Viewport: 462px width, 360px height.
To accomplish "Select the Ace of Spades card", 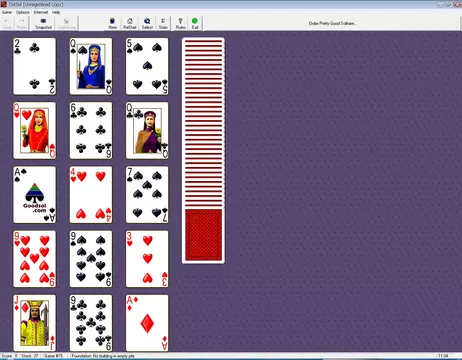I will 34,194.
